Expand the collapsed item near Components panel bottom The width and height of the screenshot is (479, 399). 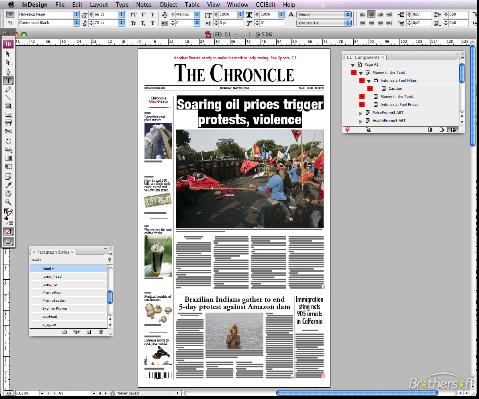pos(360,122)
